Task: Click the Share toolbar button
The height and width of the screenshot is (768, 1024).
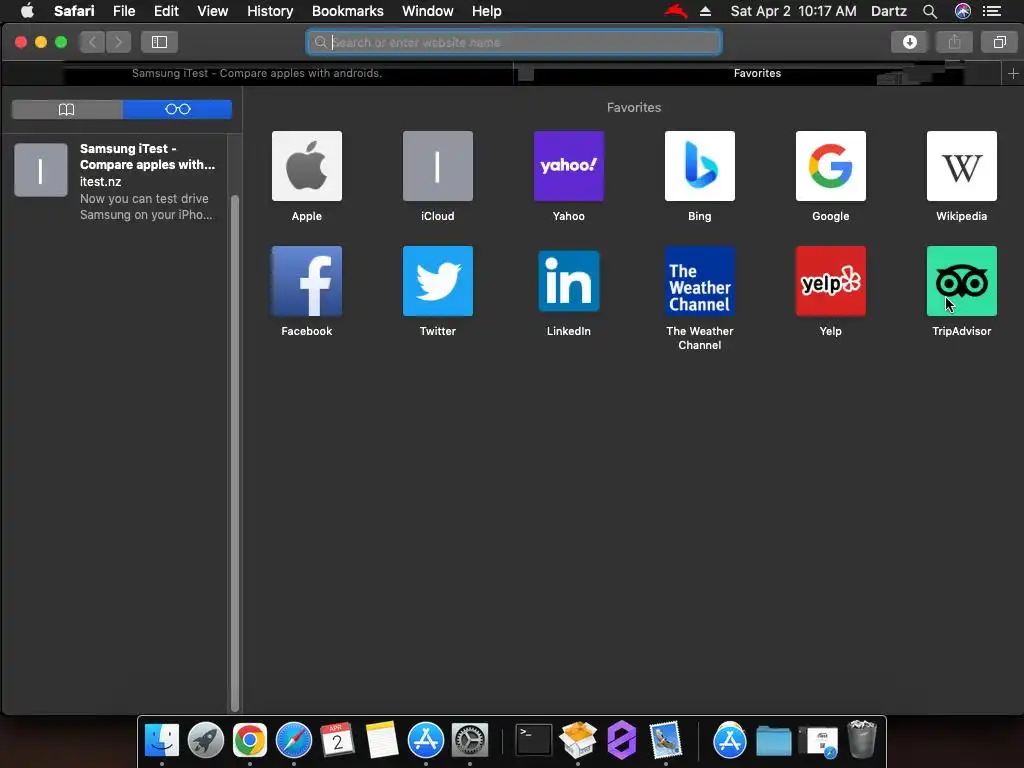Action: (x=954, y=42)
